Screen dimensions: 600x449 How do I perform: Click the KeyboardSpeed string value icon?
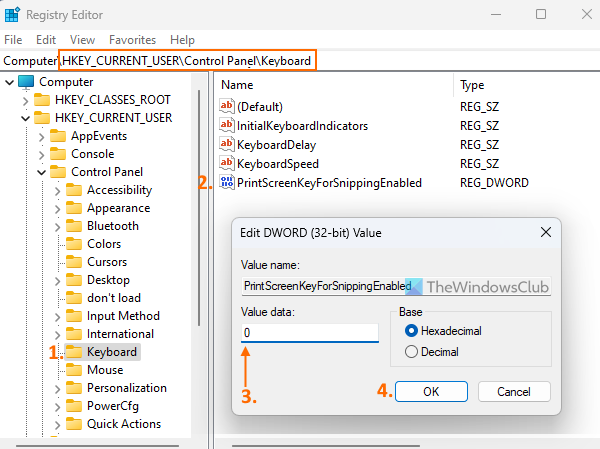(x=227, y=163)
